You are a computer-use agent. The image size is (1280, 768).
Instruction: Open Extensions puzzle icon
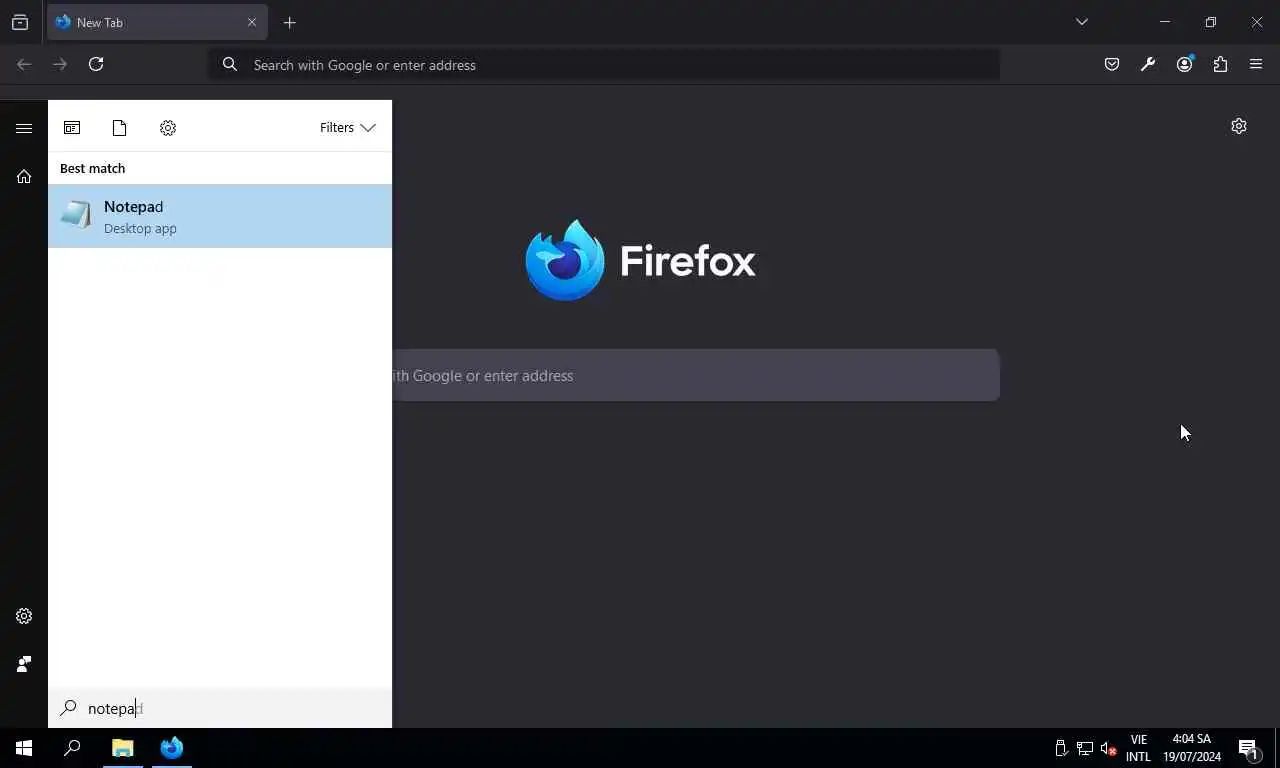1220,64
